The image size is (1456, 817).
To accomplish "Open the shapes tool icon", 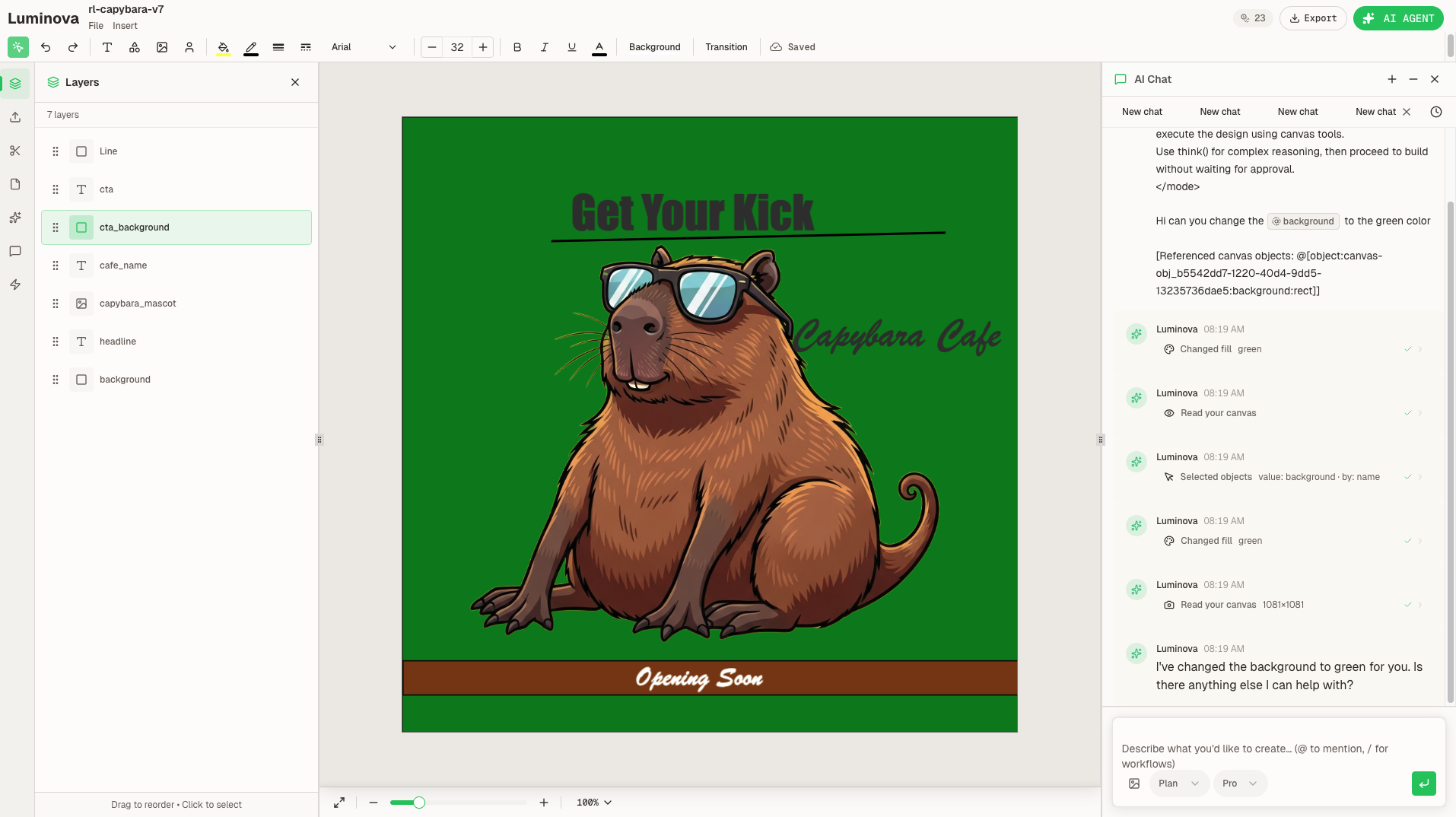I will coord(135,47).
